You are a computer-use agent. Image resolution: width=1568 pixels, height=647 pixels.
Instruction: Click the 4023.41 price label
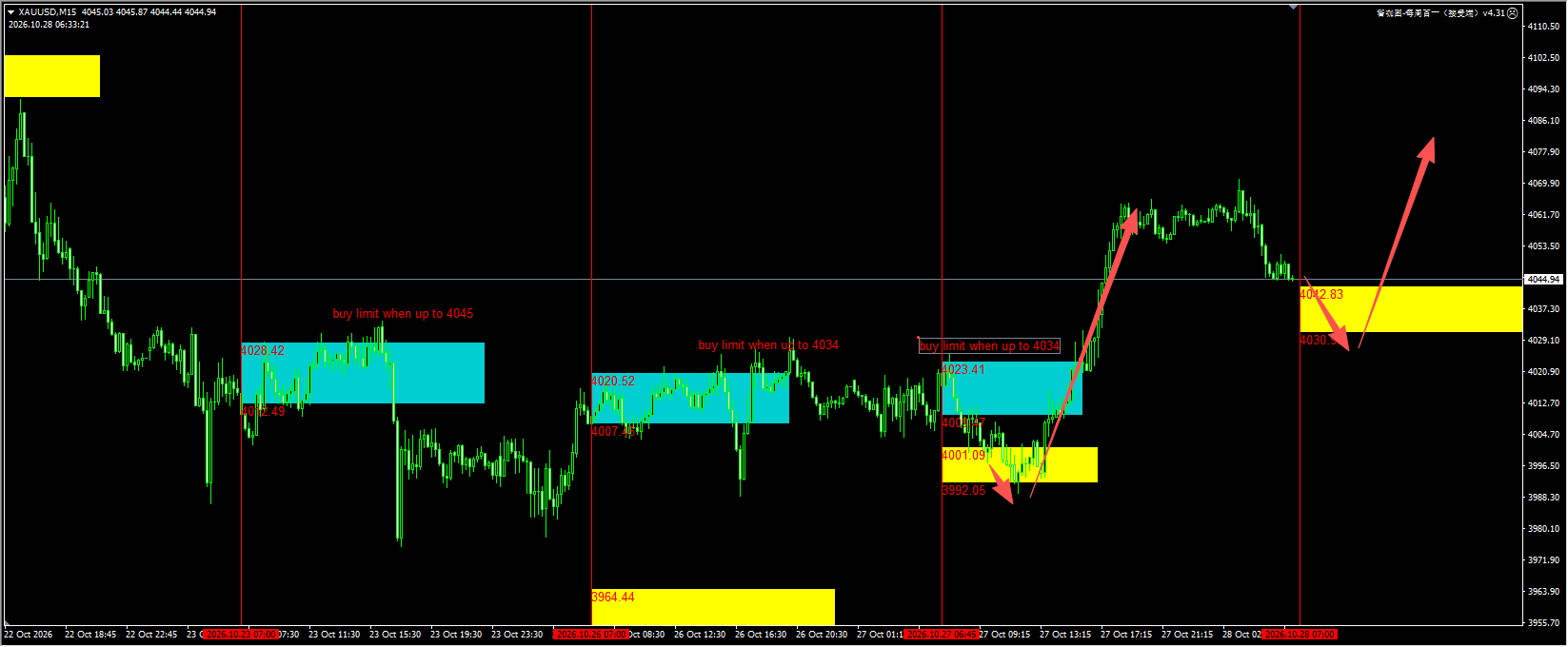click(963, 369)
